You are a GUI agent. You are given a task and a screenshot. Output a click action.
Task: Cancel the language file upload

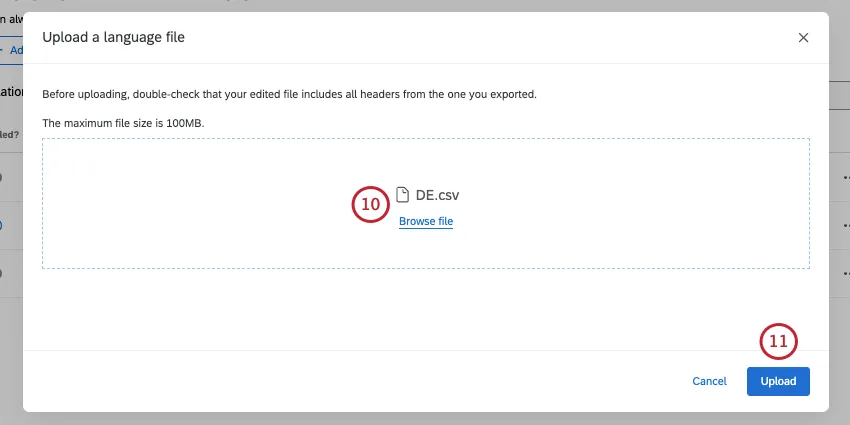tap(709, 381)
